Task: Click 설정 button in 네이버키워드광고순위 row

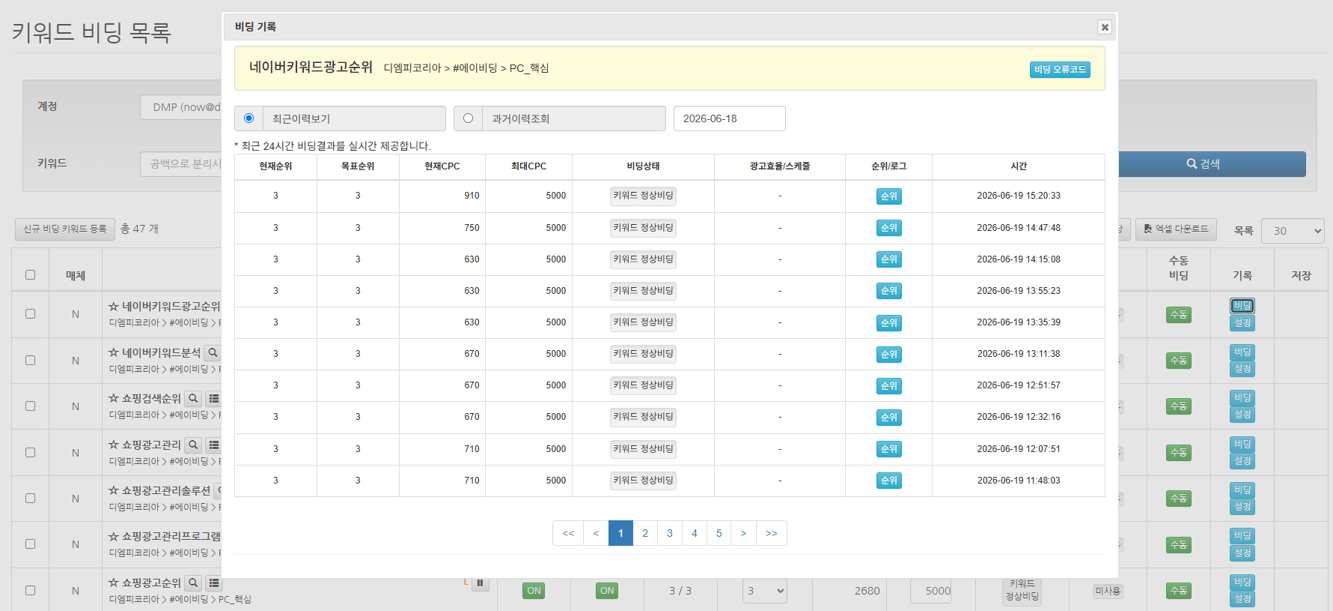Action: [1242, 323]
